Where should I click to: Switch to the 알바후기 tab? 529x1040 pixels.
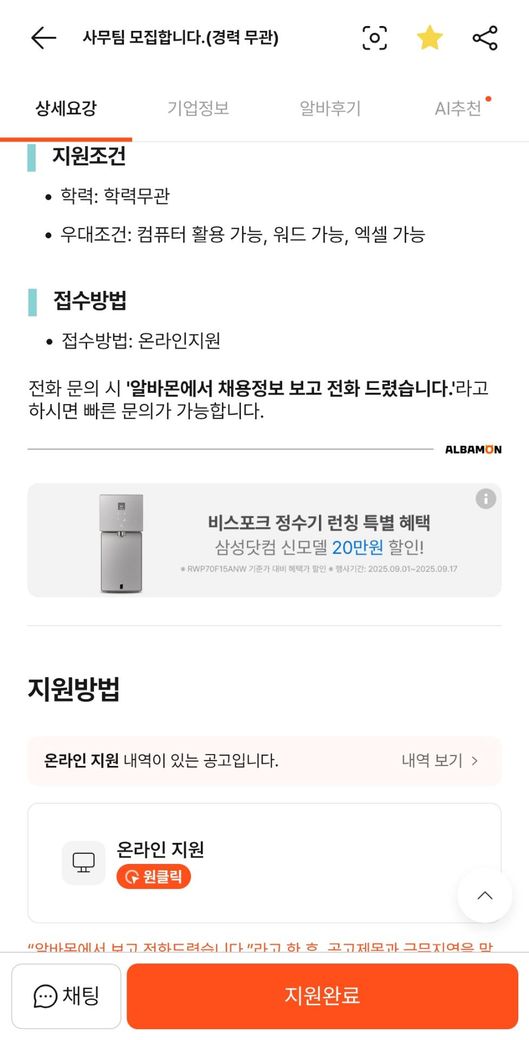coord(330,109)
